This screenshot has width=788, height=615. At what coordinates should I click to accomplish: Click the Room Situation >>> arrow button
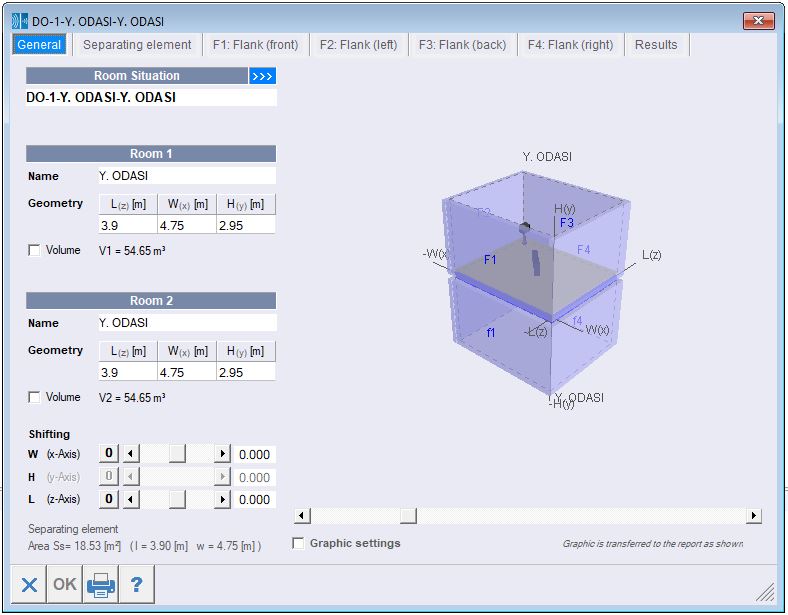(x=262, y=76)
